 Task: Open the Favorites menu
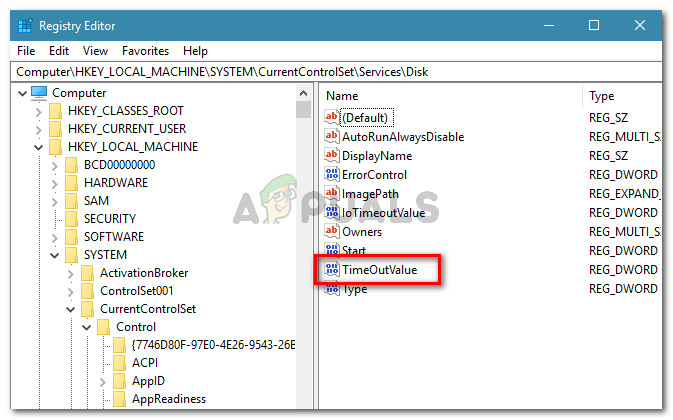click(146, 51)
